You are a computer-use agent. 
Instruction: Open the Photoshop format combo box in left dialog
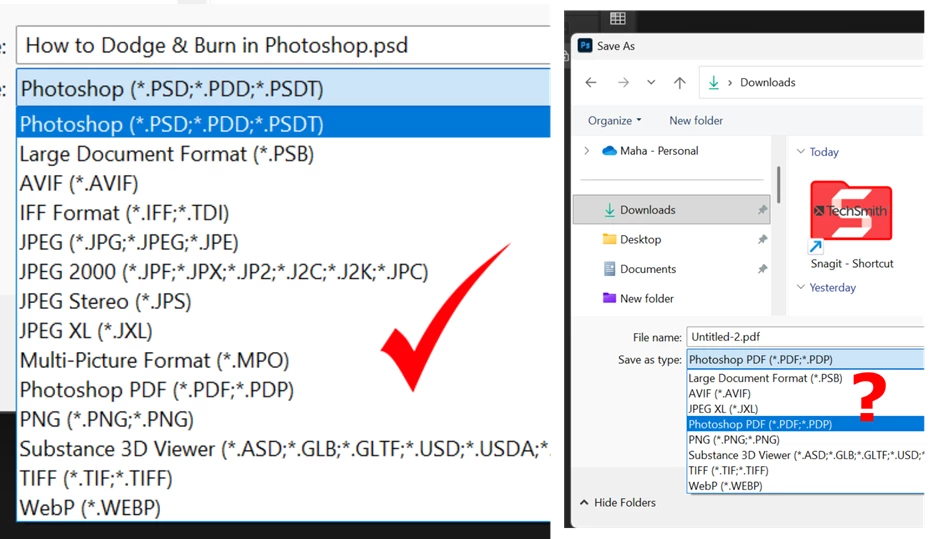(283, 88)
